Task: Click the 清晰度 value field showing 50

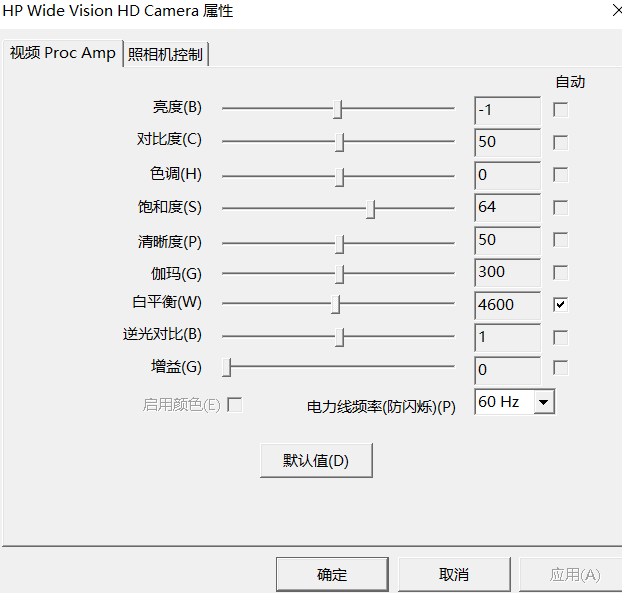Action: [x=507, y=240]
